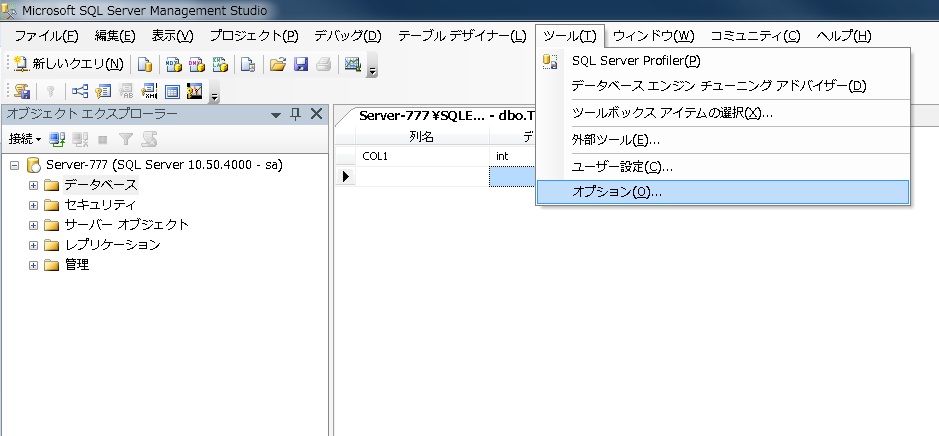
Task: Click the Database Engine Query icon
Action: point(145,64)
